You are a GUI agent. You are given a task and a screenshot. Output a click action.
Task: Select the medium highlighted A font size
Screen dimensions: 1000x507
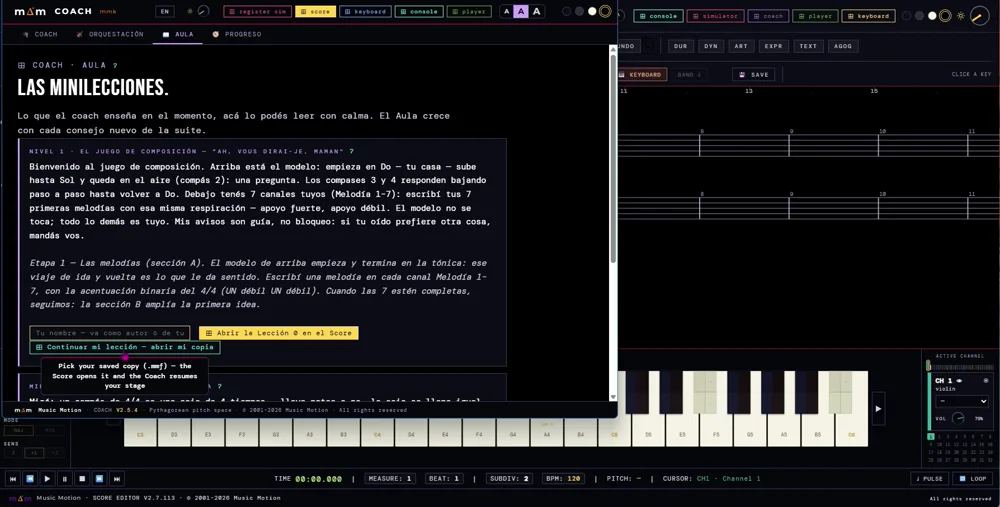tap(521, 11)
